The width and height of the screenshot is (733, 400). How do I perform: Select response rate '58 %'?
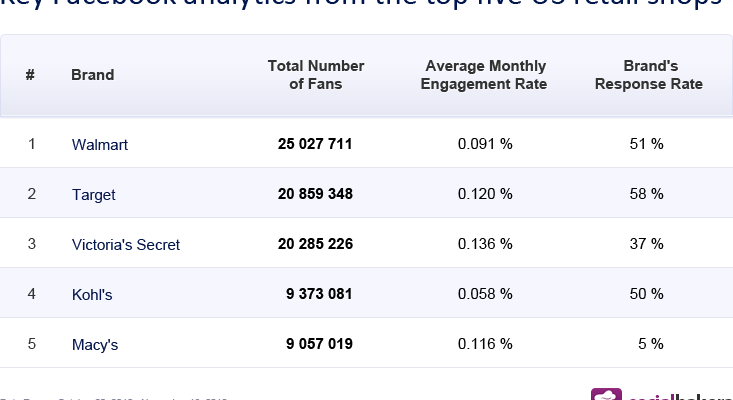tap(647, 194)
